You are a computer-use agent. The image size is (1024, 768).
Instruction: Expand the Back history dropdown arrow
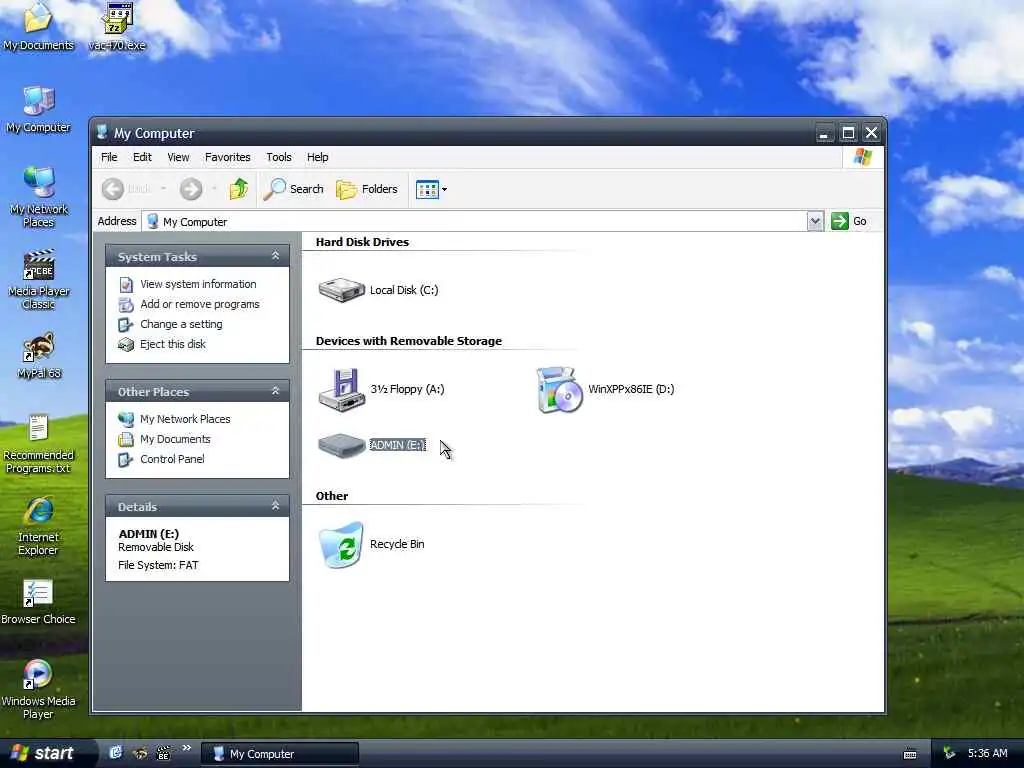coord(163,189)
